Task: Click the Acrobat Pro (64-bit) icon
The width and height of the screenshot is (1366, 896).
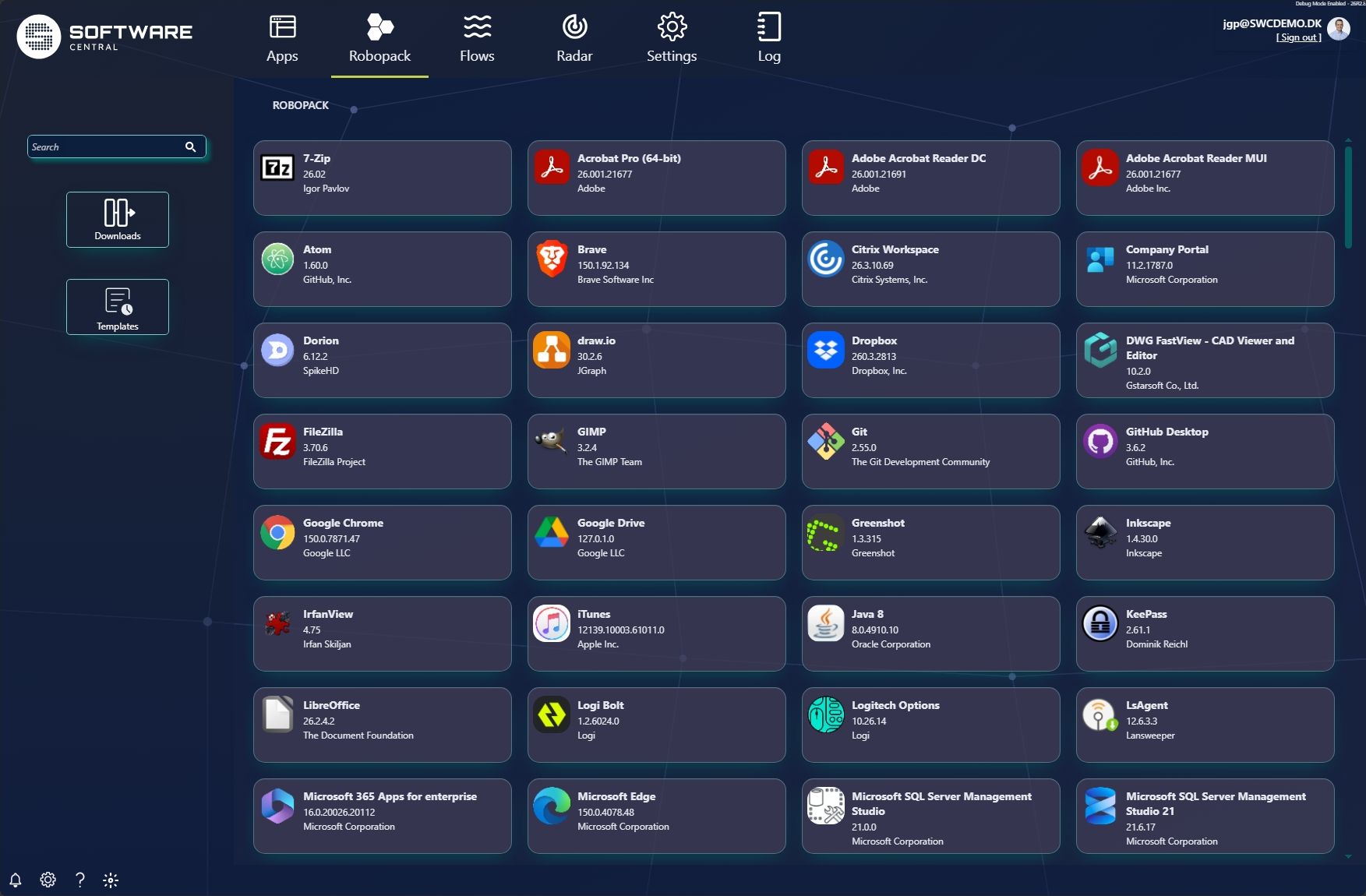Action: (x=552, y=167)
